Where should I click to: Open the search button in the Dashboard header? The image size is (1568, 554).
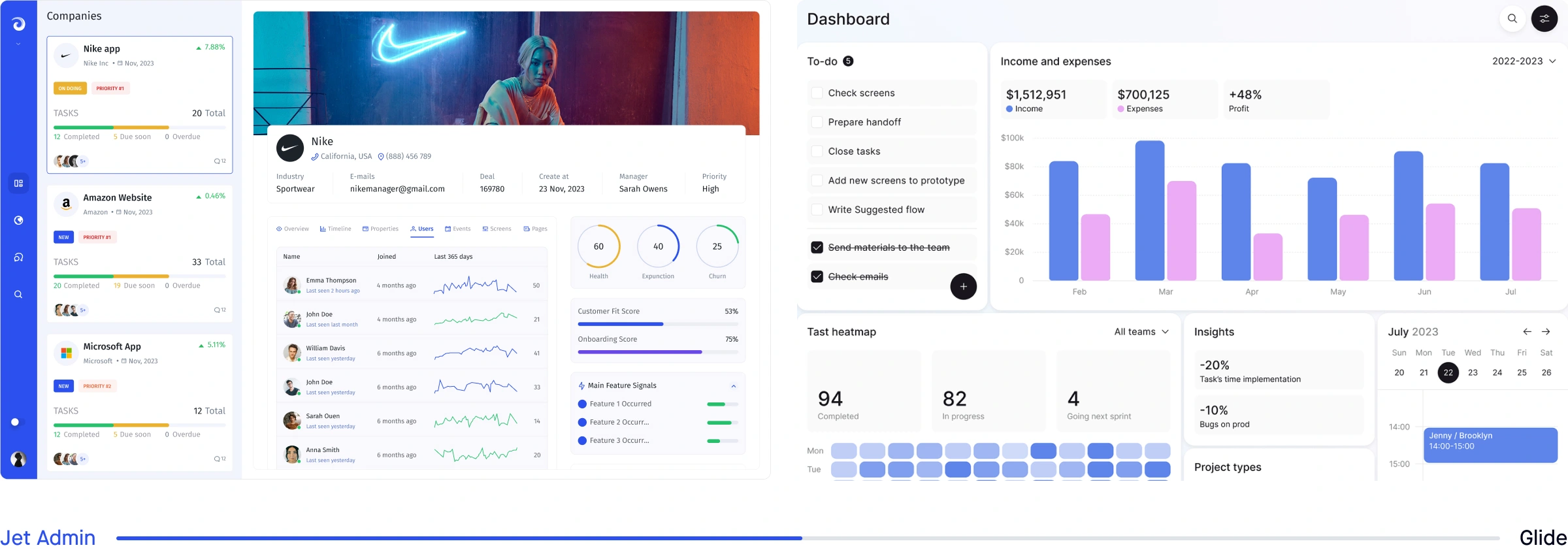(x=1512, y=19)
